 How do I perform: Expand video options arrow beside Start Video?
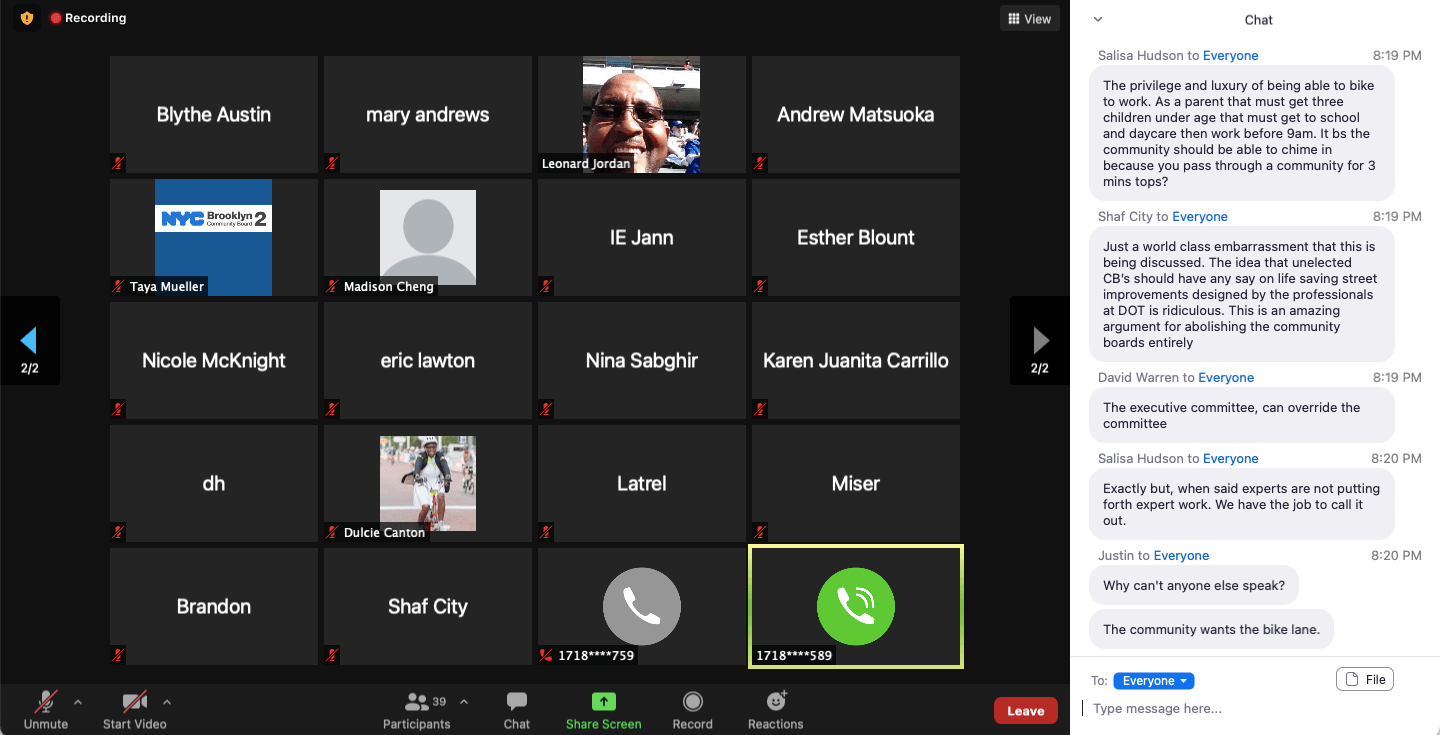point(167,701)
